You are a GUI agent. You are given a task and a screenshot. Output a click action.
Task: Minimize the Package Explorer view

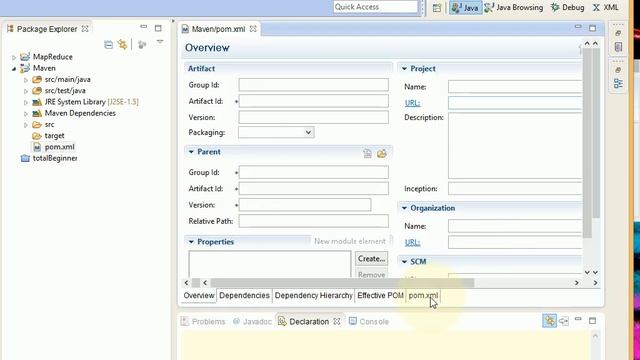click(144, 27)
